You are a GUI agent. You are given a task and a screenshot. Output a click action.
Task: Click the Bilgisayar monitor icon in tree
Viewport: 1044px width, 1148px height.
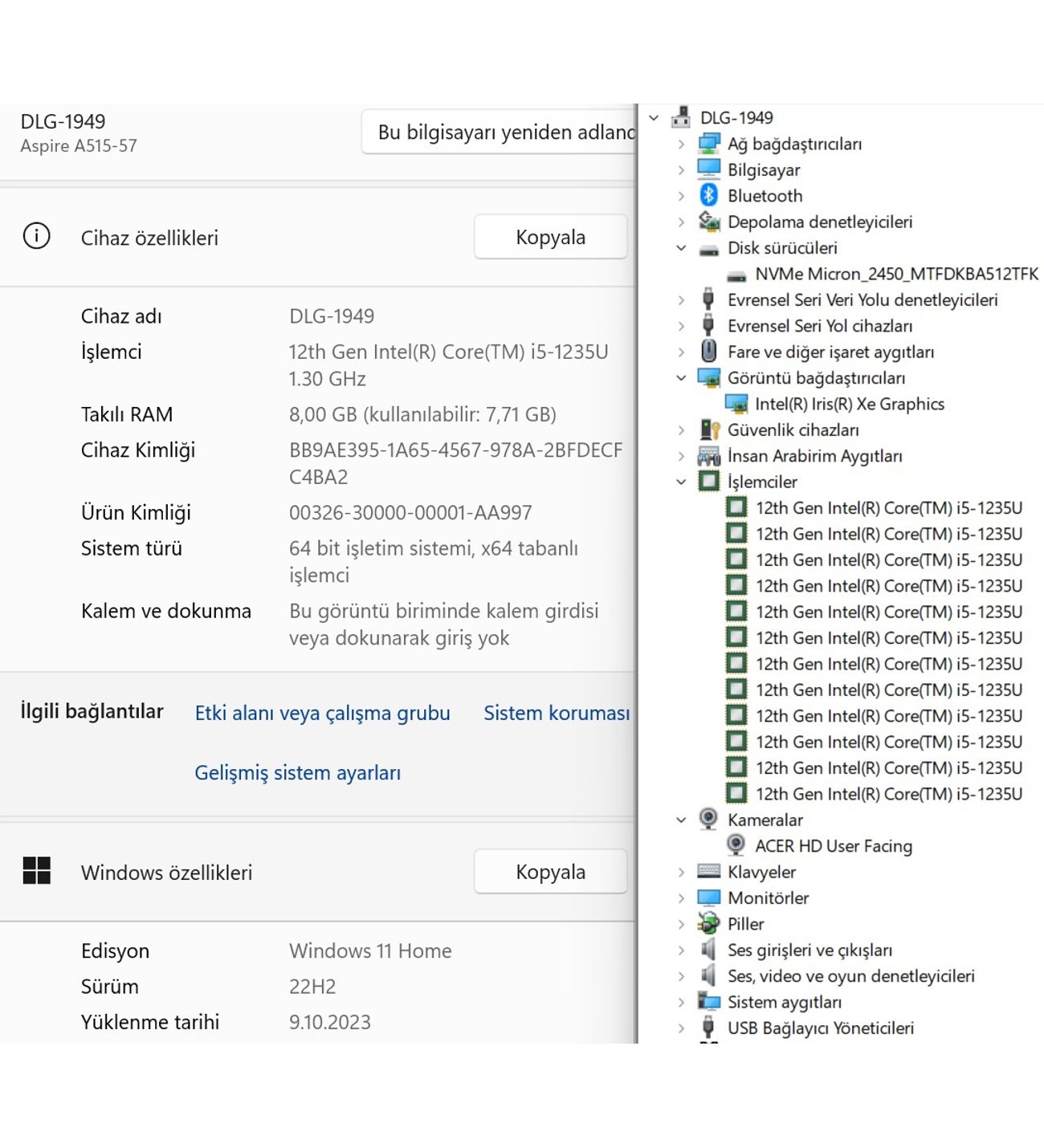708,169
